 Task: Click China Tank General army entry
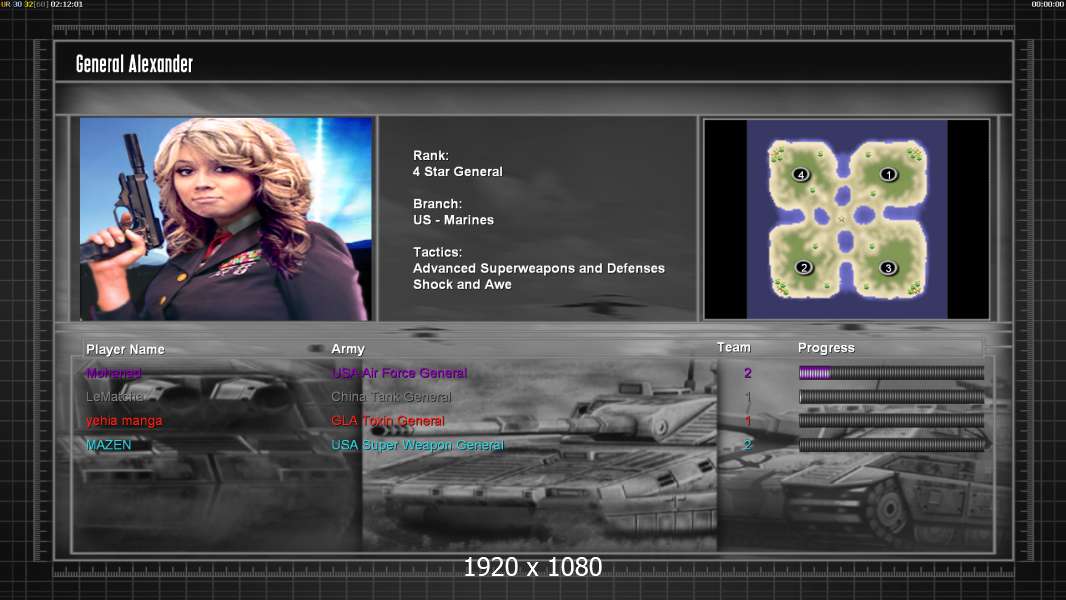click(391, 397)
